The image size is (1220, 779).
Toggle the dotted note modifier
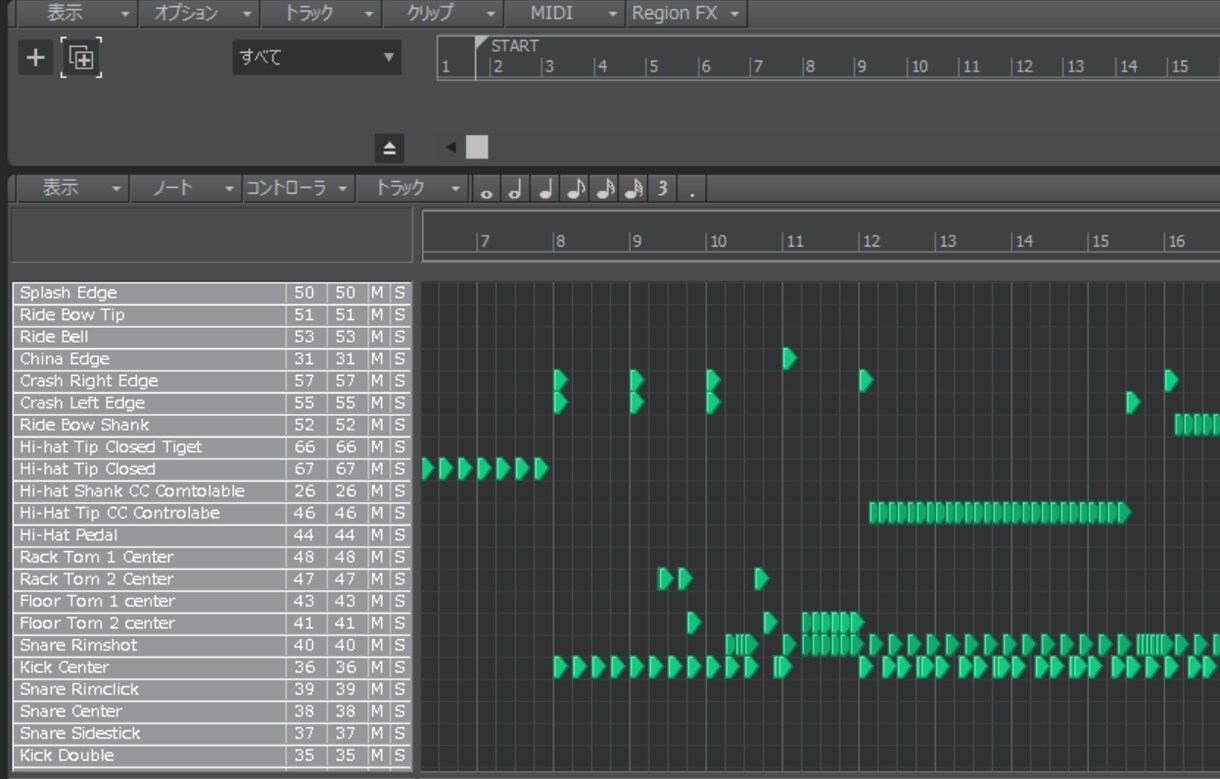pos(691,188)
